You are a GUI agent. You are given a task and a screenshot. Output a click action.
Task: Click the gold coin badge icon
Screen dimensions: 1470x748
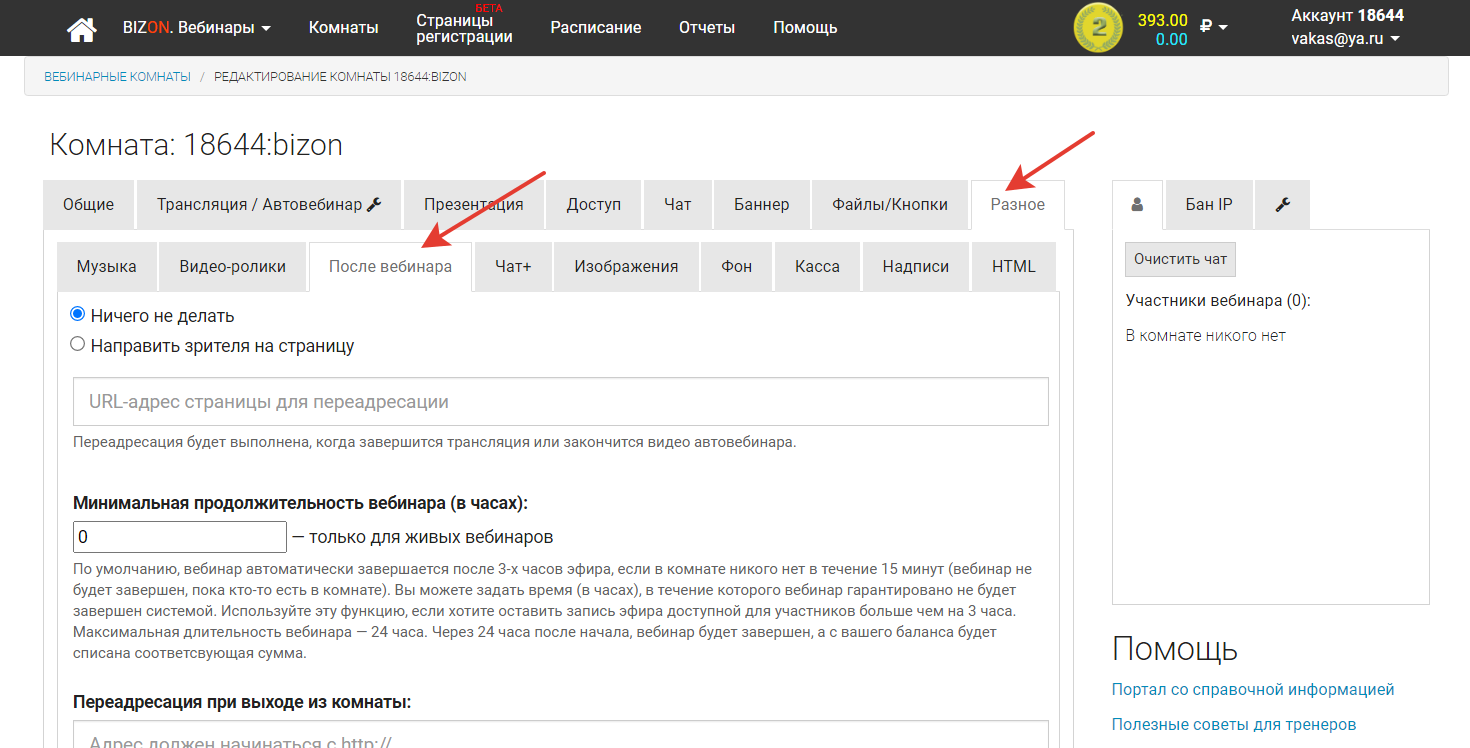point(1098,28)
